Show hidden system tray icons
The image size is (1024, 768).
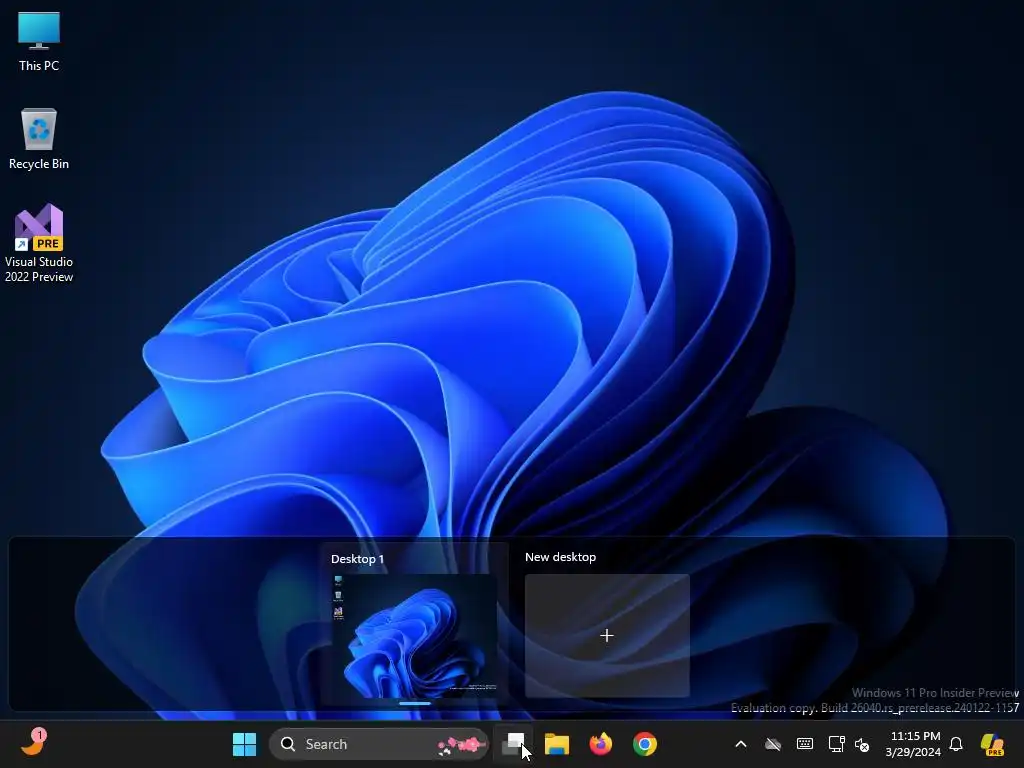(x=741, y=744)
